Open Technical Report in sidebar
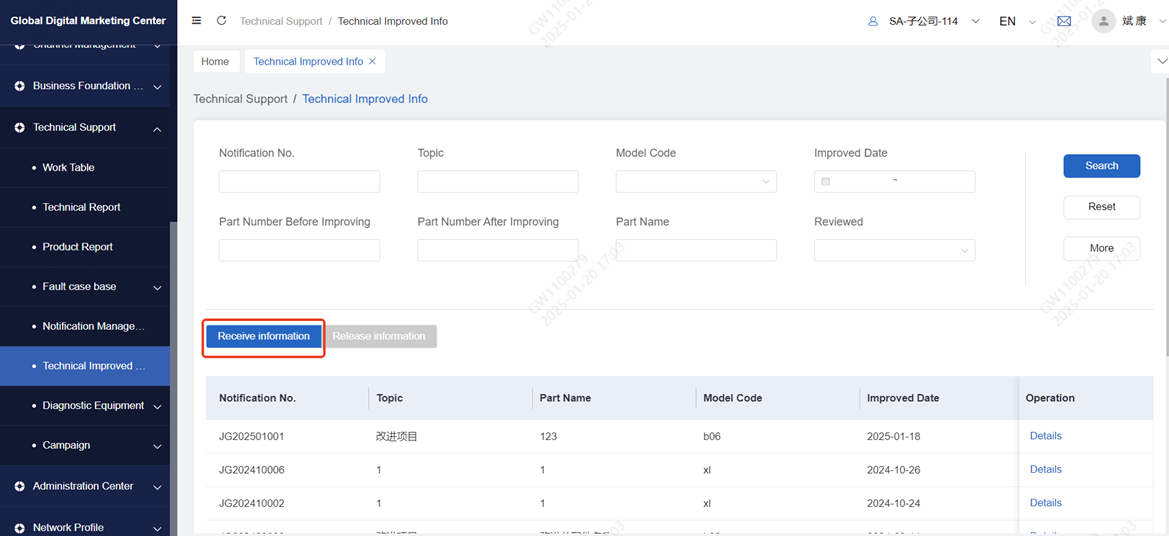Image resolution: width=1169 pixels, height=536 pixels. tap(81, 207)
